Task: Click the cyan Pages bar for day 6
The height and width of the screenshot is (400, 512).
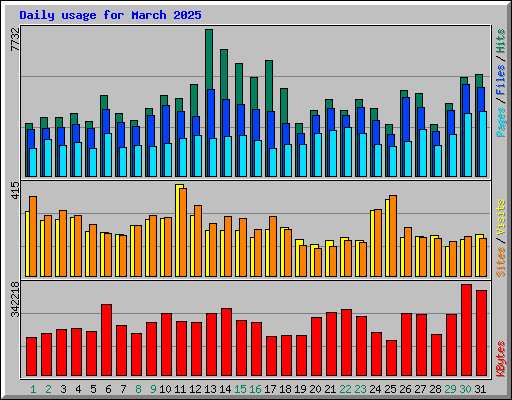Action: pos(108,155)
